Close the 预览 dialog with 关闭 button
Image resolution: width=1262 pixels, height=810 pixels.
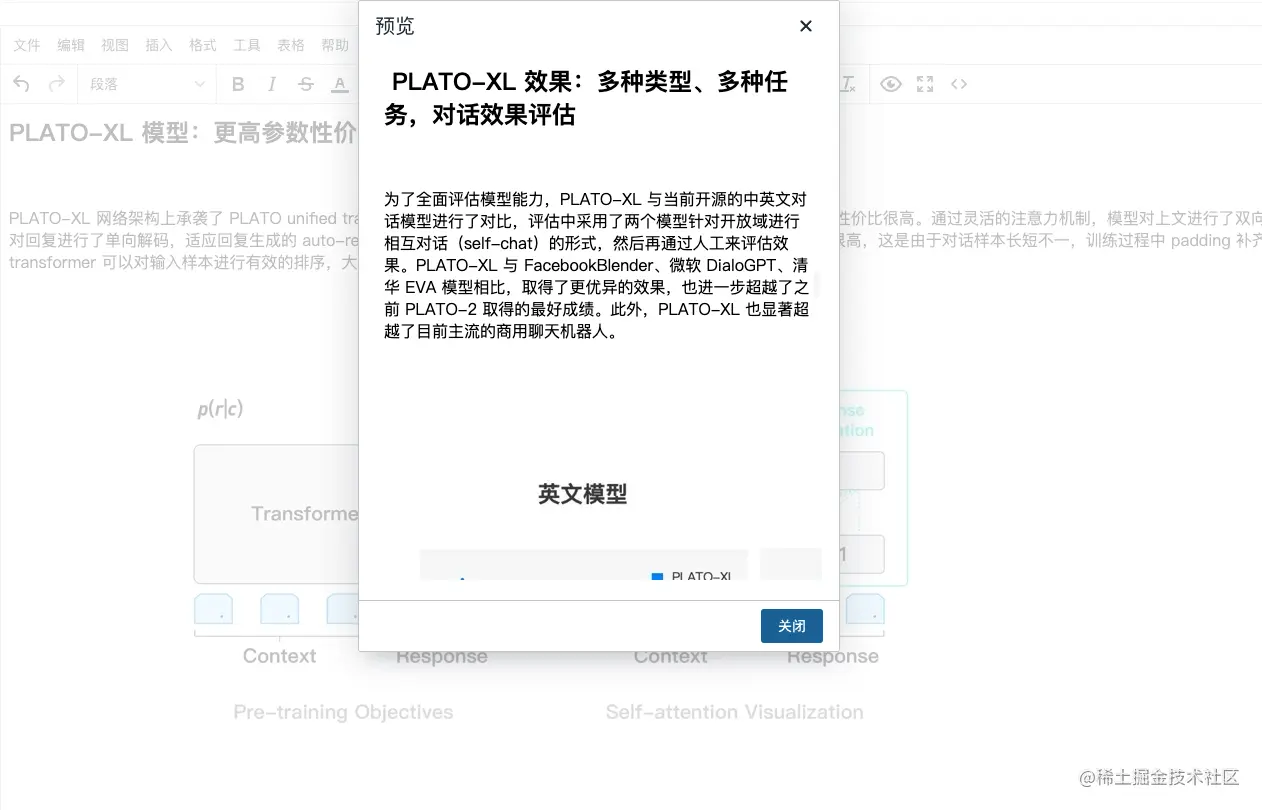(791, 626)
